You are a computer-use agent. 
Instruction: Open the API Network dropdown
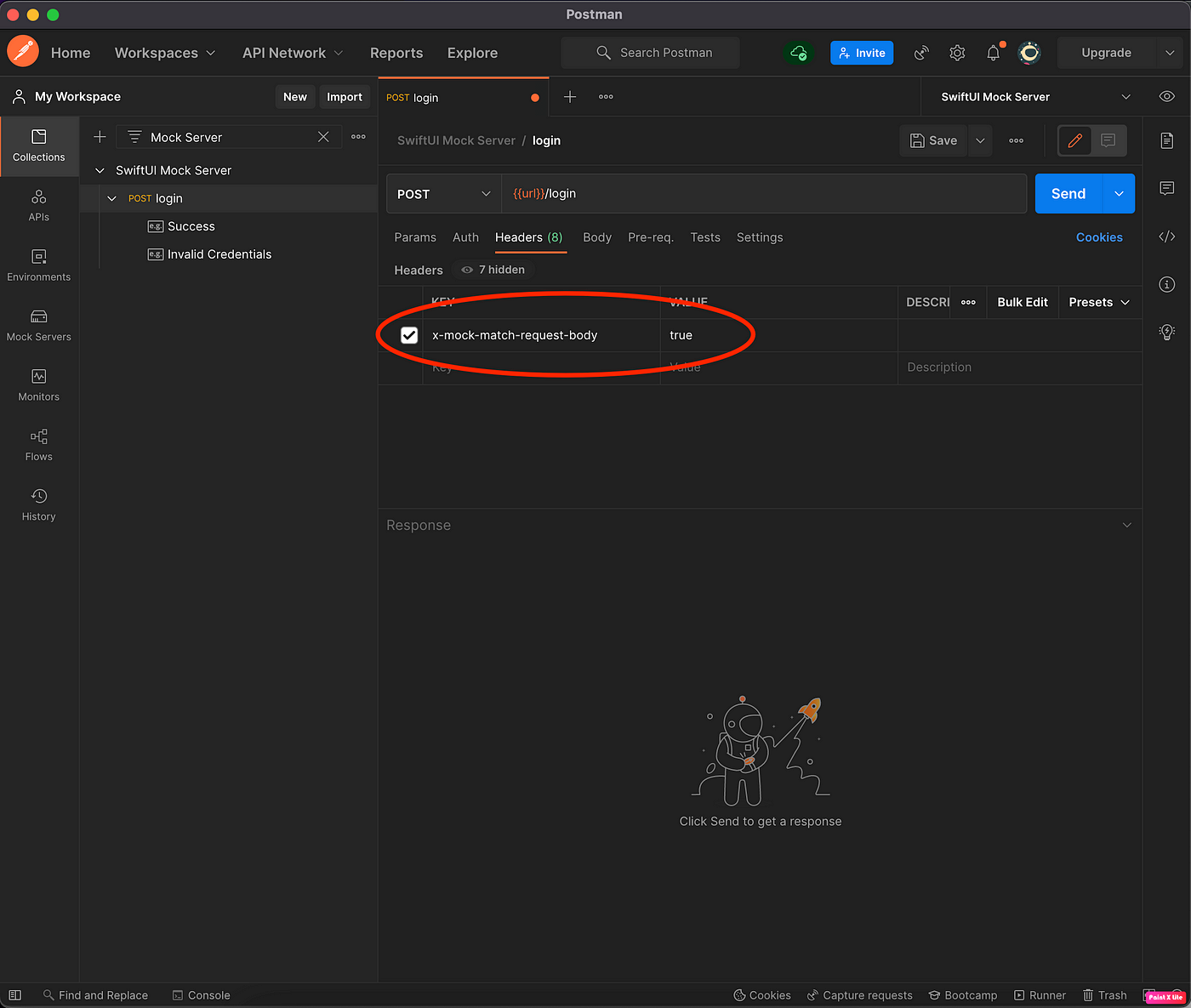click(293, 53)
